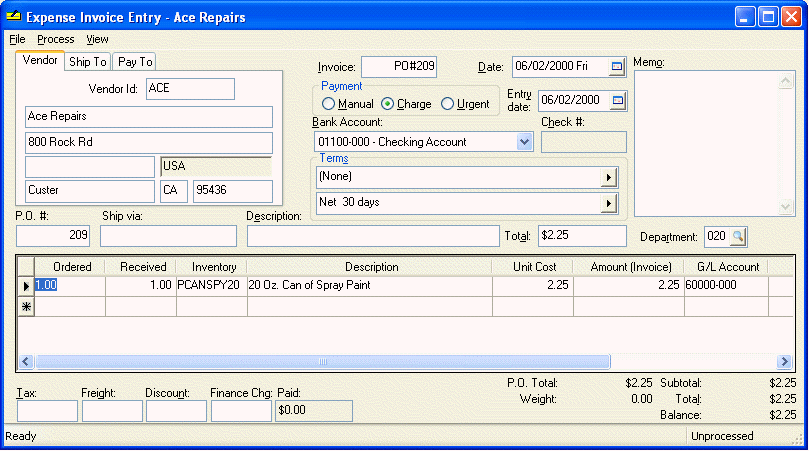The width and height of the screenshot is (809, 451).
Task: Click the grid scroll right arrow
Action: pyautogui.click(x=784, y=362)
